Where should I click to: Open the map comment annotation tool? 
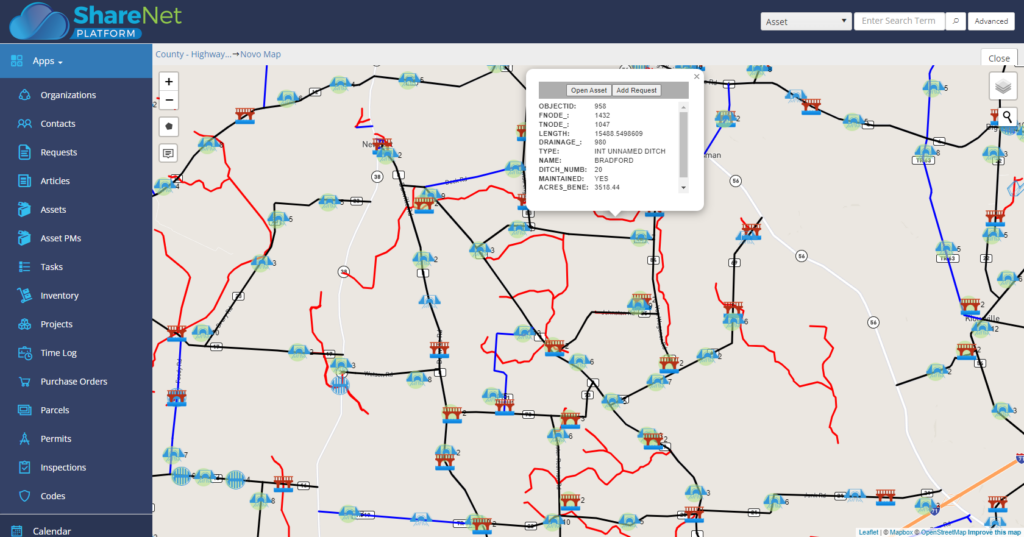(168, 154)
